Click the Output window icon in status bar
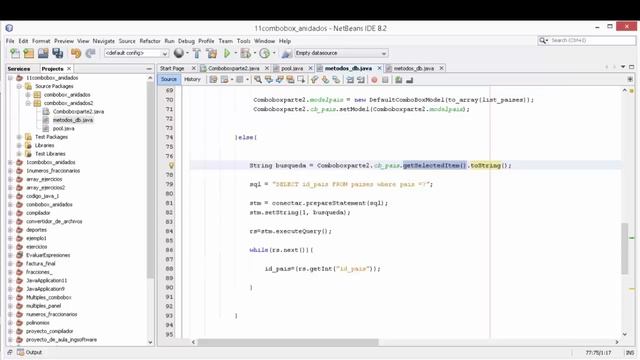640x360 pixels. coord(20,352)
